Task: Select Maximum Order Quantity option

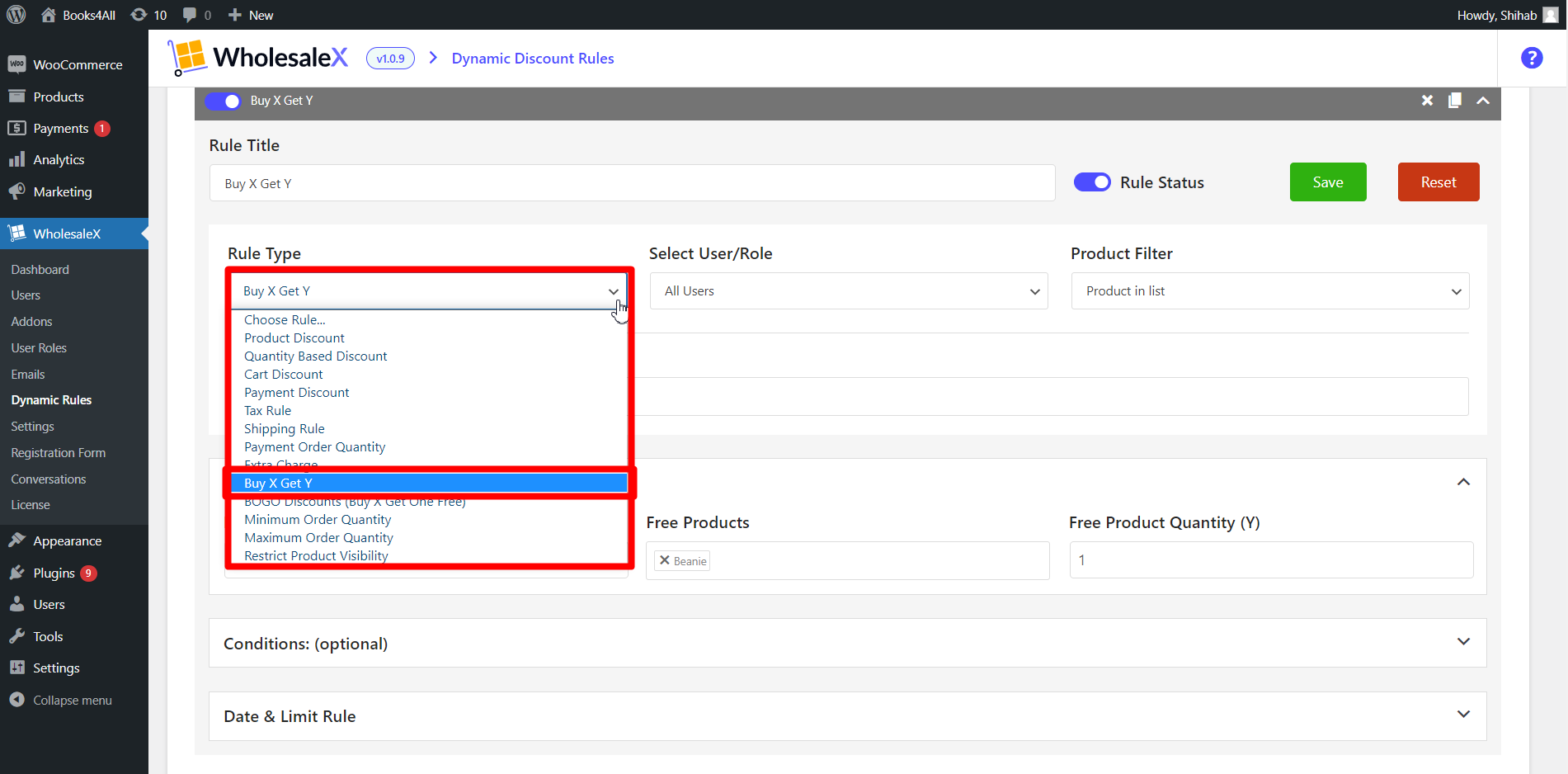Action: 318,537
